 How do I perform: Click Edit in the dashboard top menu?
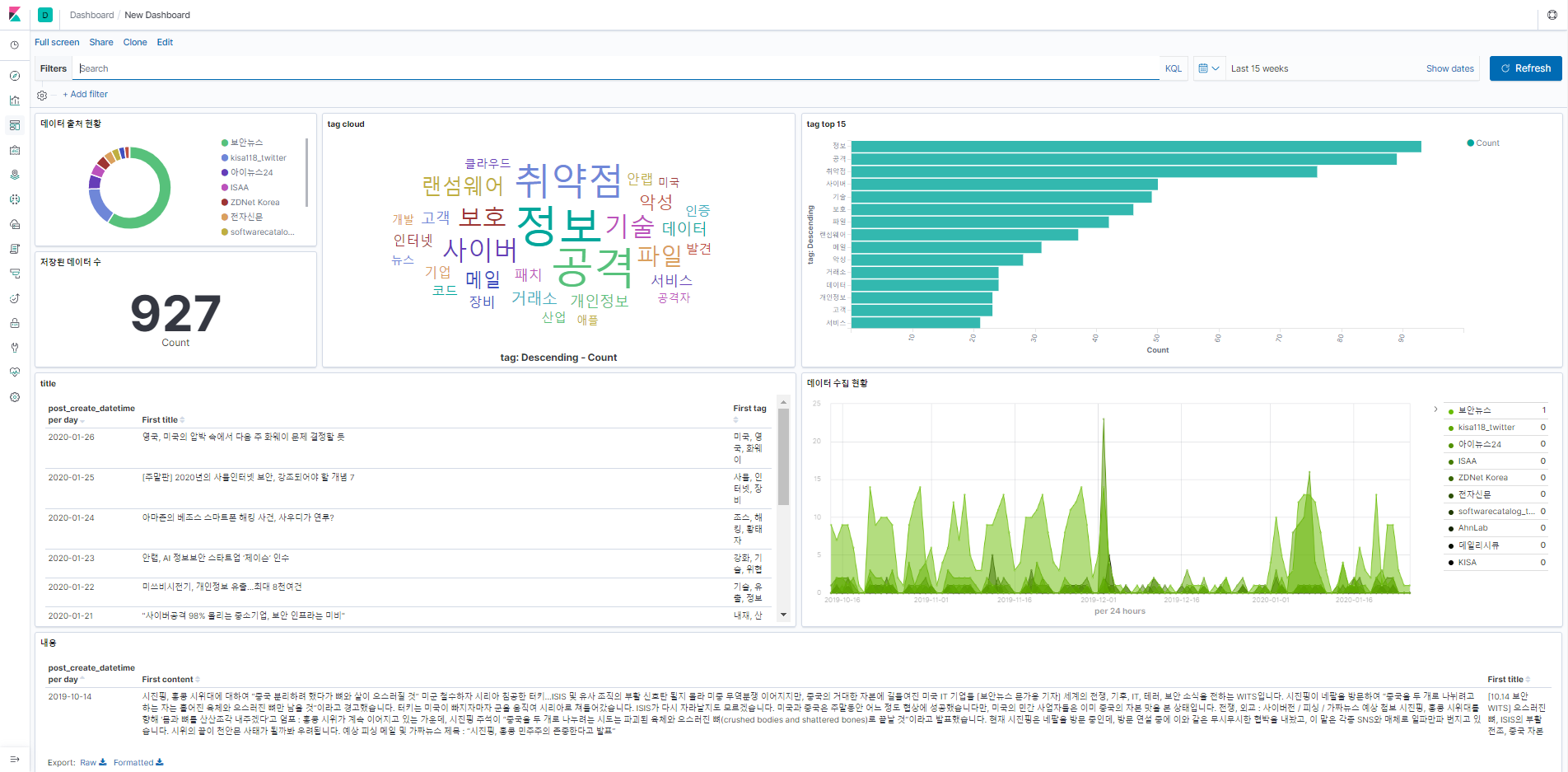point(165,42)
